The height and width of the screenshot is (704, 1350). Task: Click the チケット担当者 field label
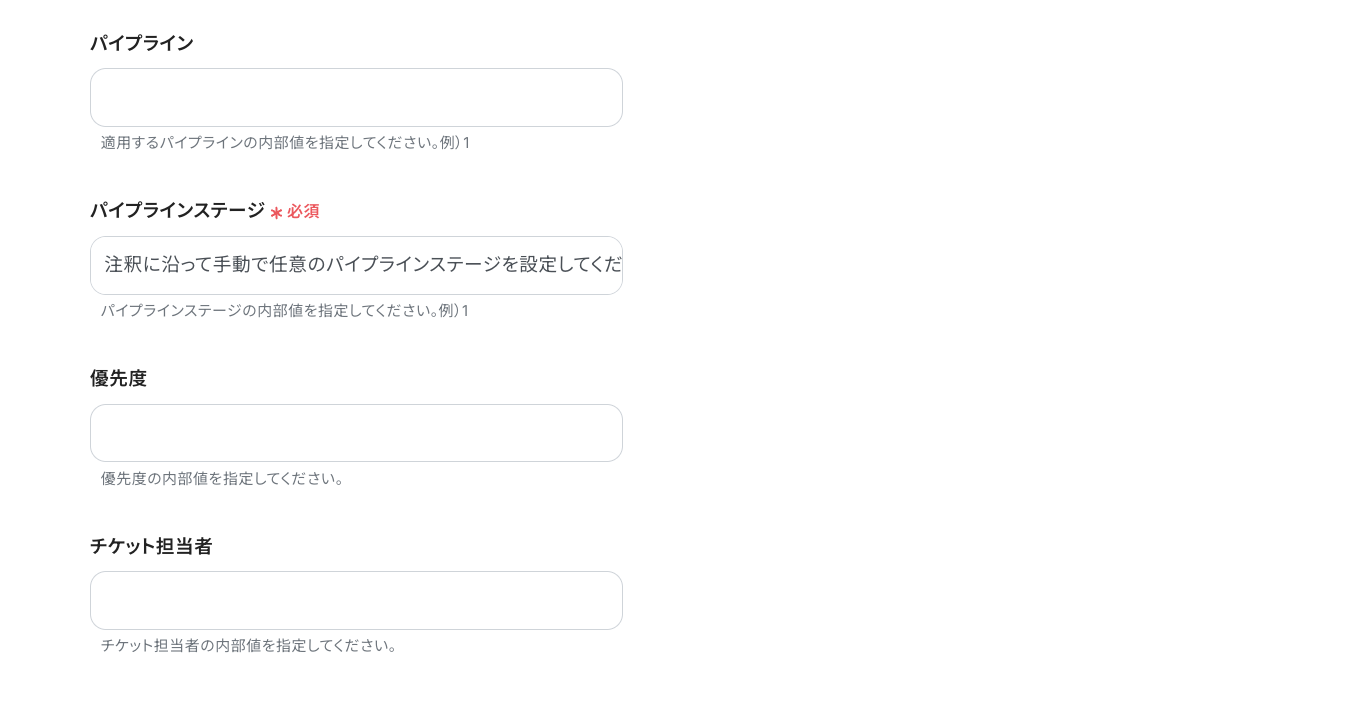pyautogui.click(x=151, y=546)
